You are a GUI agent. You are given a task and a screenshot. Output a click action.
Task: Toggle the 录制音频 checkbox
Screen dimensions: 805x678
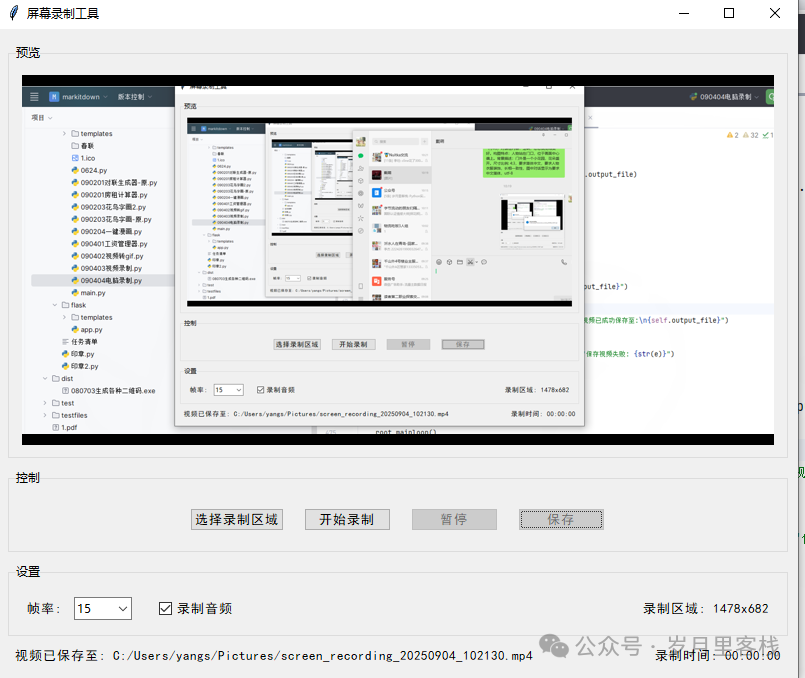coord(165,608)
